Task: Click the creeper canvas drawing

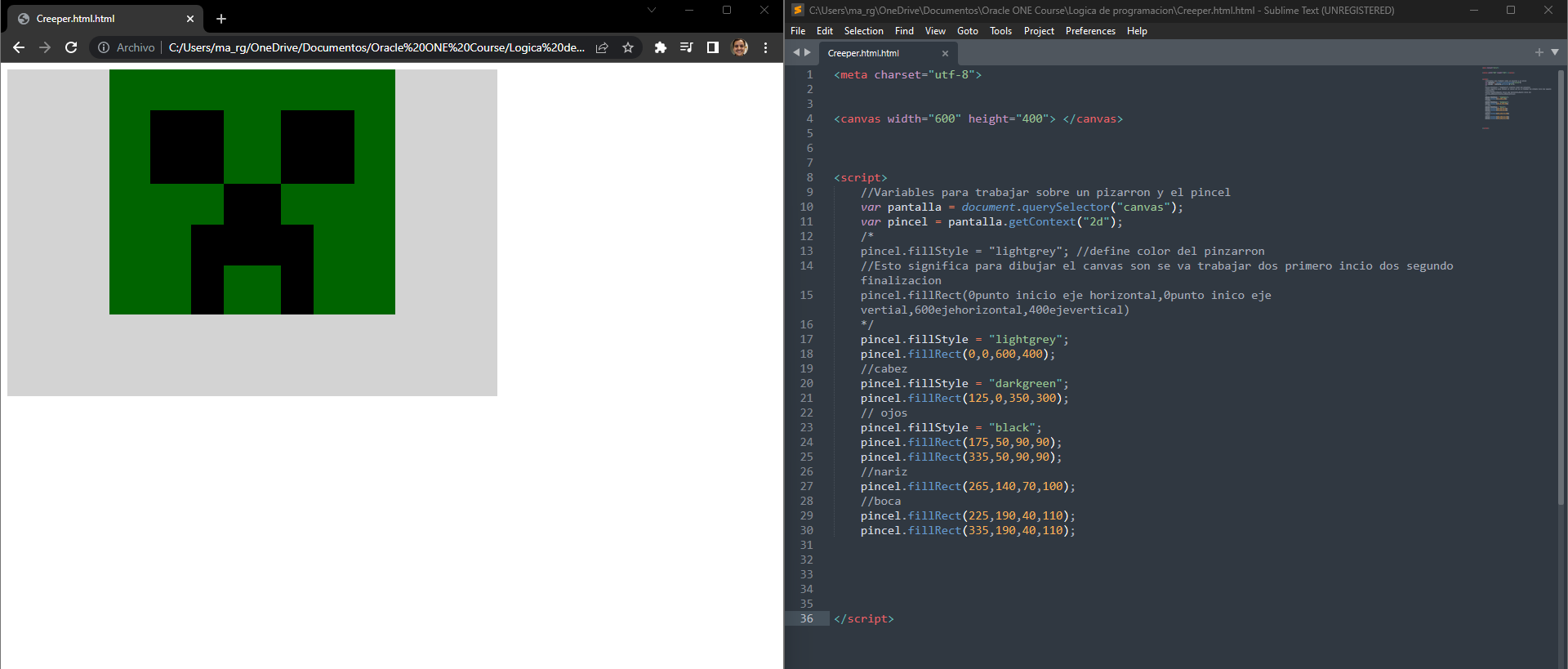Action: point(252,233)
